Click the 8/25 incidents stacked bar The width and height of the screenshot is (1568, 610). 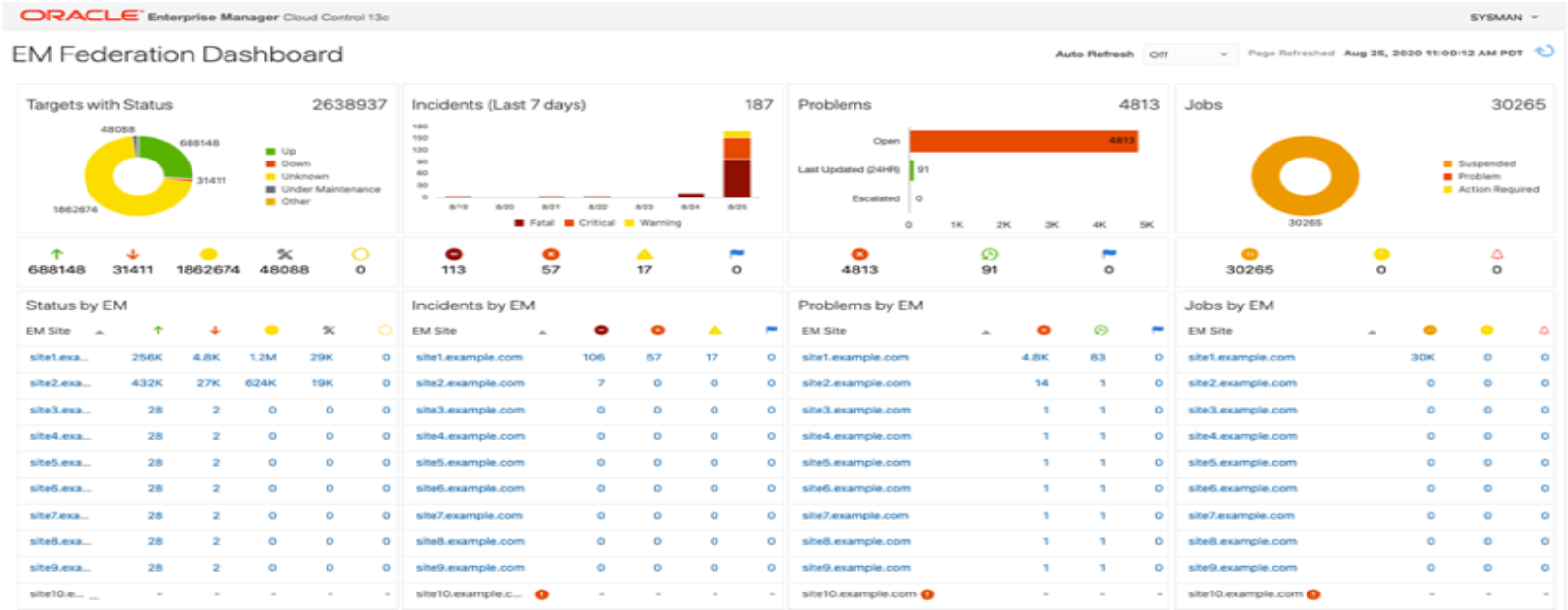(737, 164)
